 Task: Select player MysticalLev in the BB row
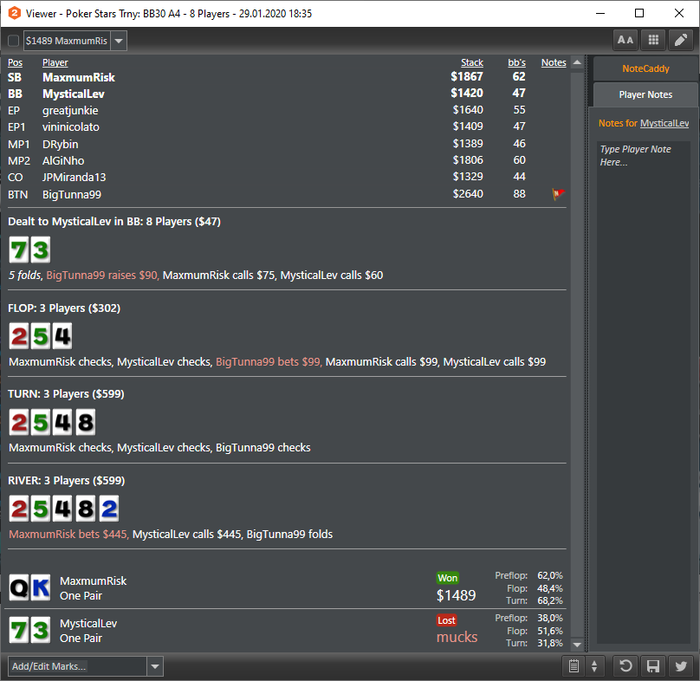click(x=73, y=94)
